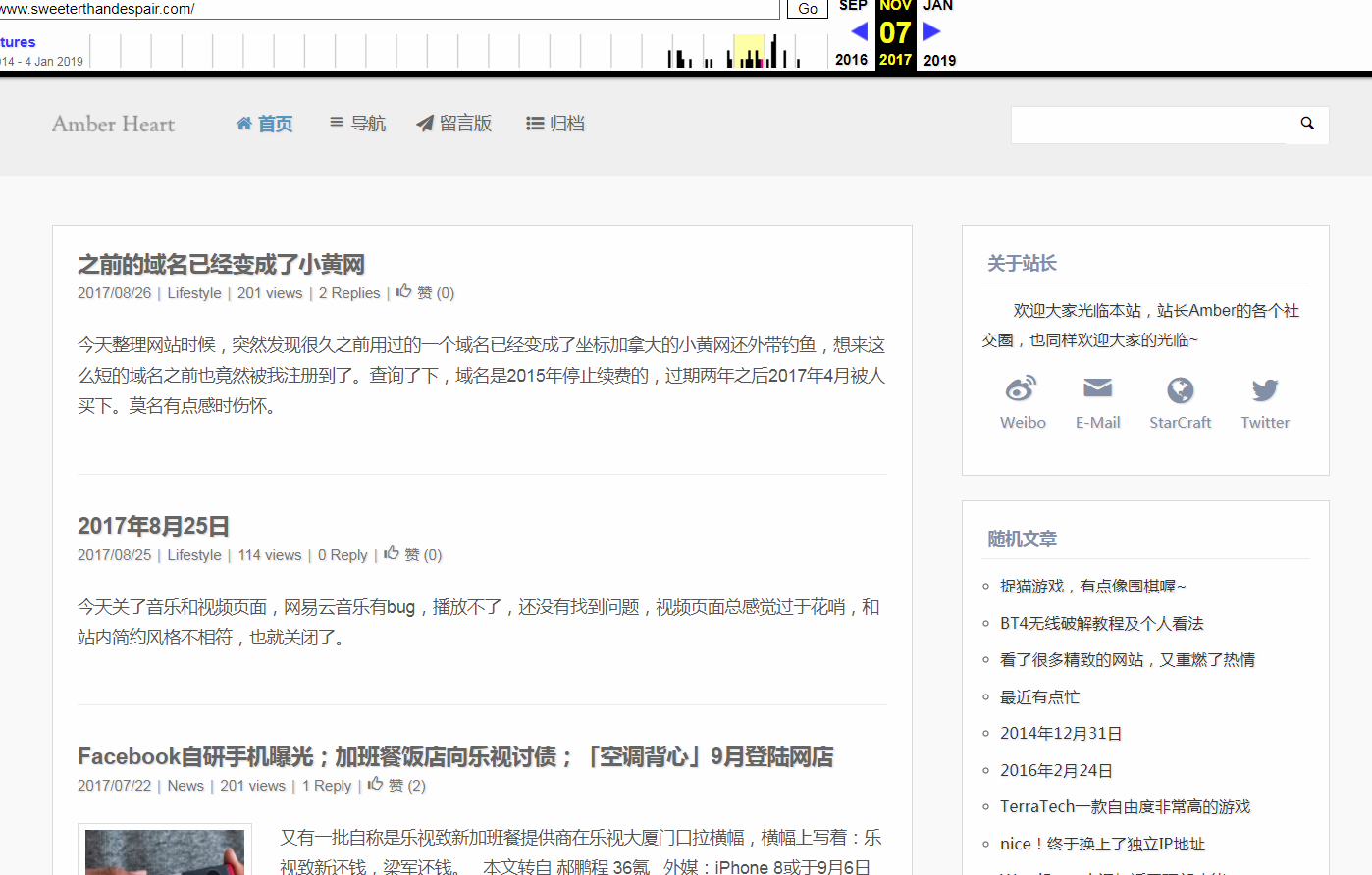
Task: Open the StarCraft globe icon
Action: (1181, 390)
